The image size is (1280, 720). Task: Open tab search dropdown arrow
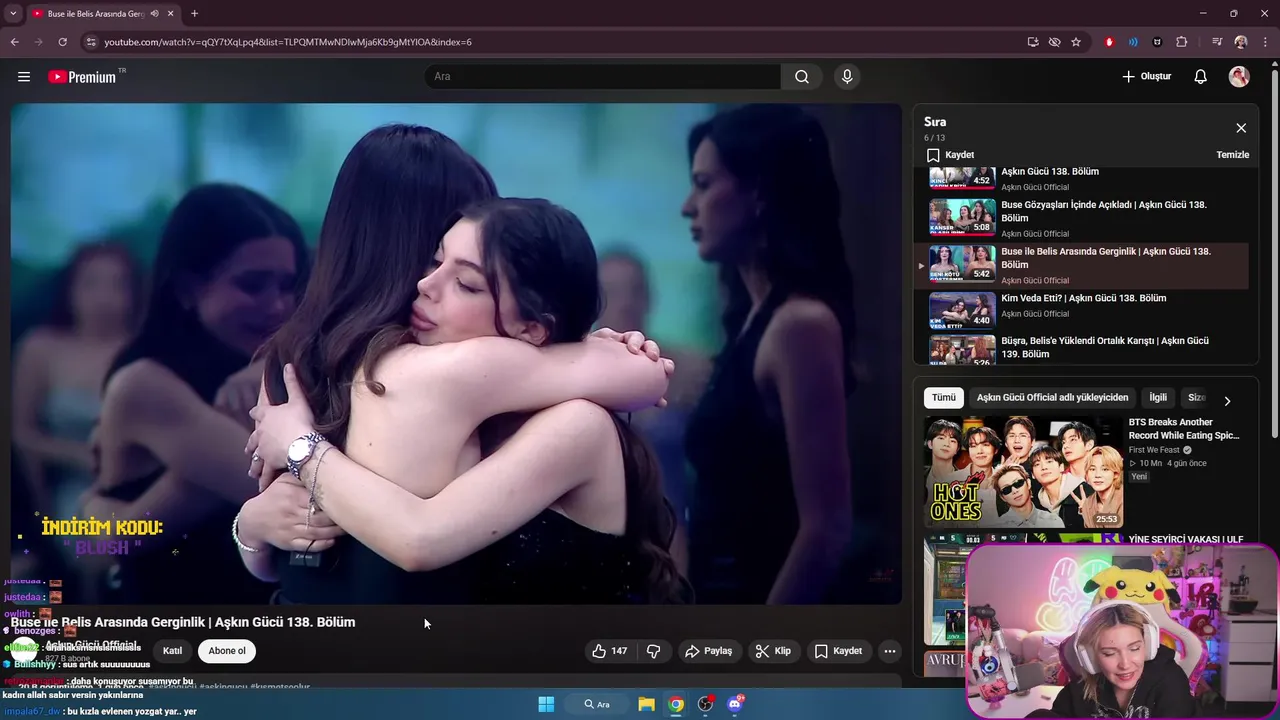click(x=12, y=14)
